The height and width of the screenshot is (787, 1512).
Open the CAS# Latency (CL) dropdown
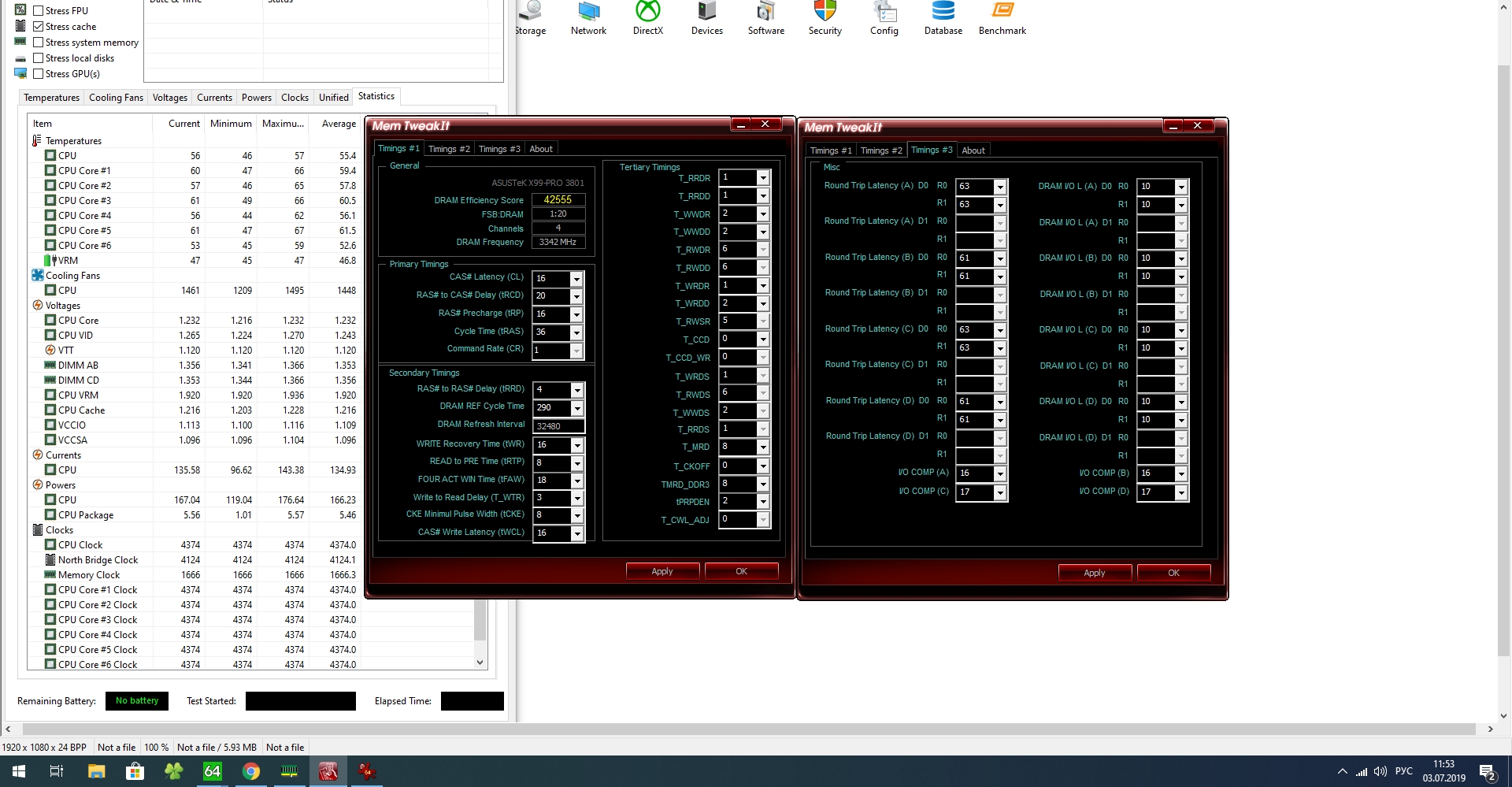point(576,279)
